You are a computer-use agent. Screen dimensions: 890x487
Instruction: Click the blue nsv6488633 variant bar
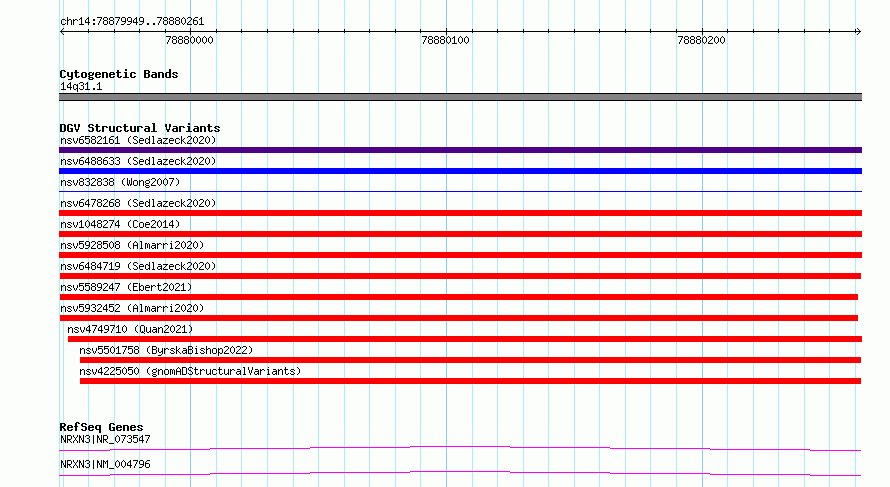460,171
